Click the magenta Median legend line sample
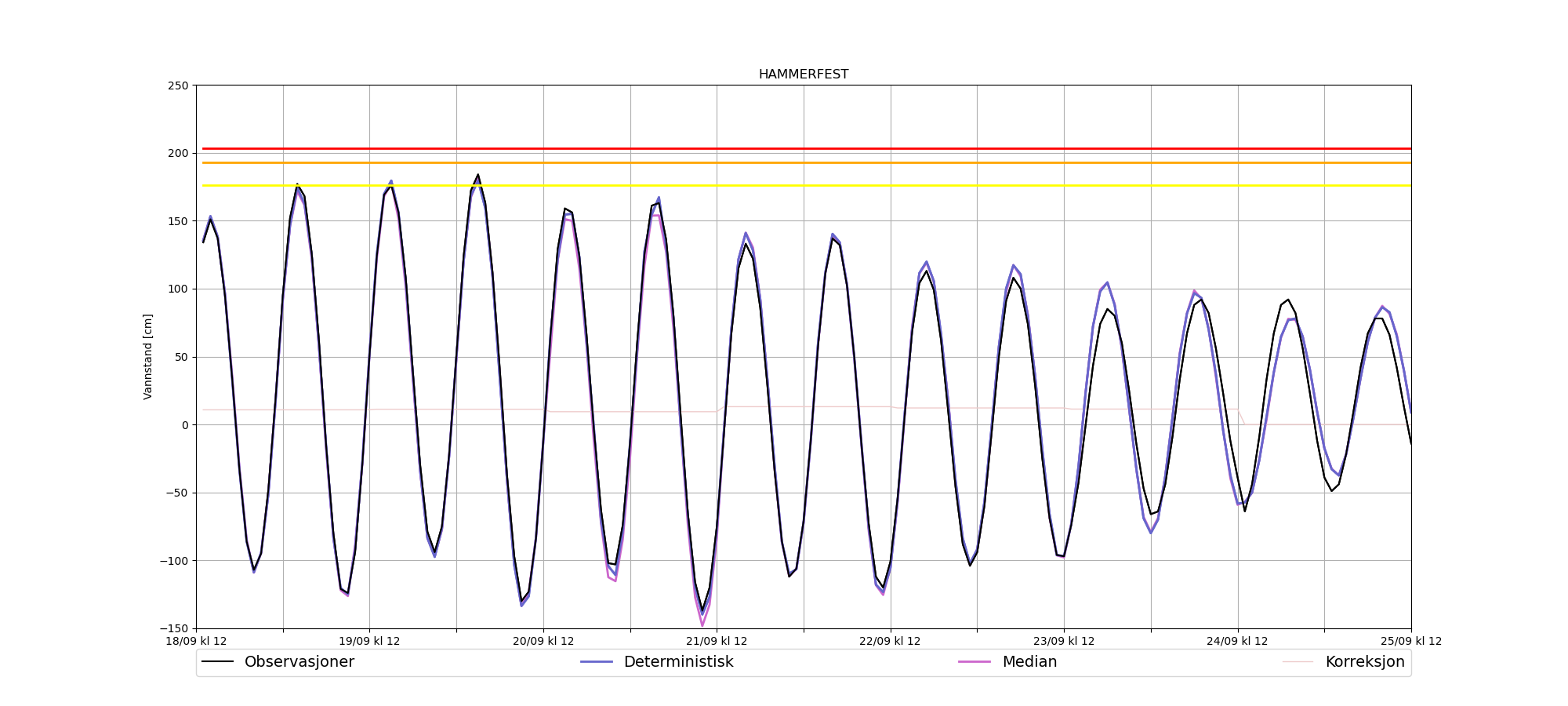 (x=975, y=662)
